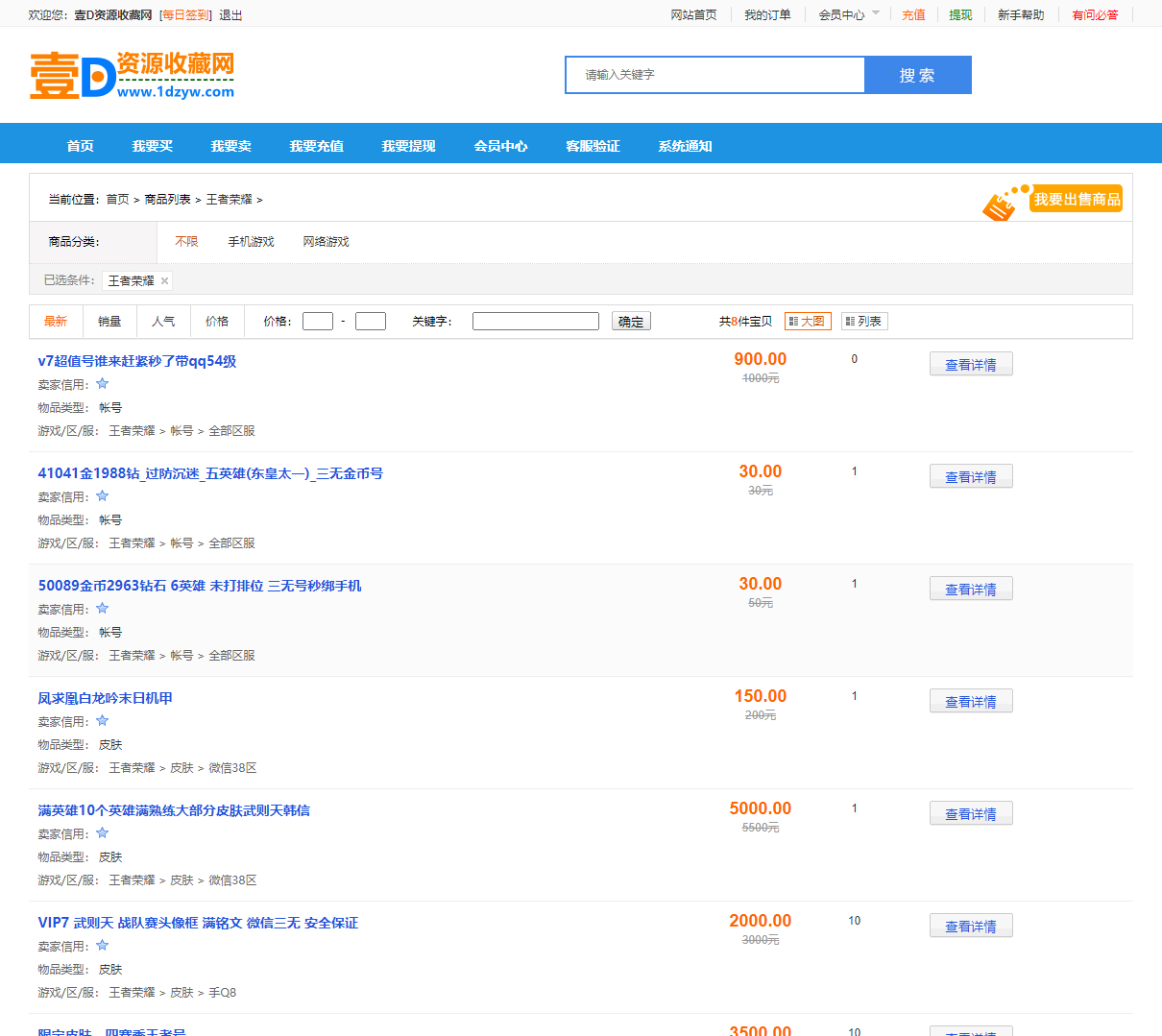This screenshot has height=1036, width=1162.
Task: Open 新手帮助 in the top bar
Action: click(1020, 15)
